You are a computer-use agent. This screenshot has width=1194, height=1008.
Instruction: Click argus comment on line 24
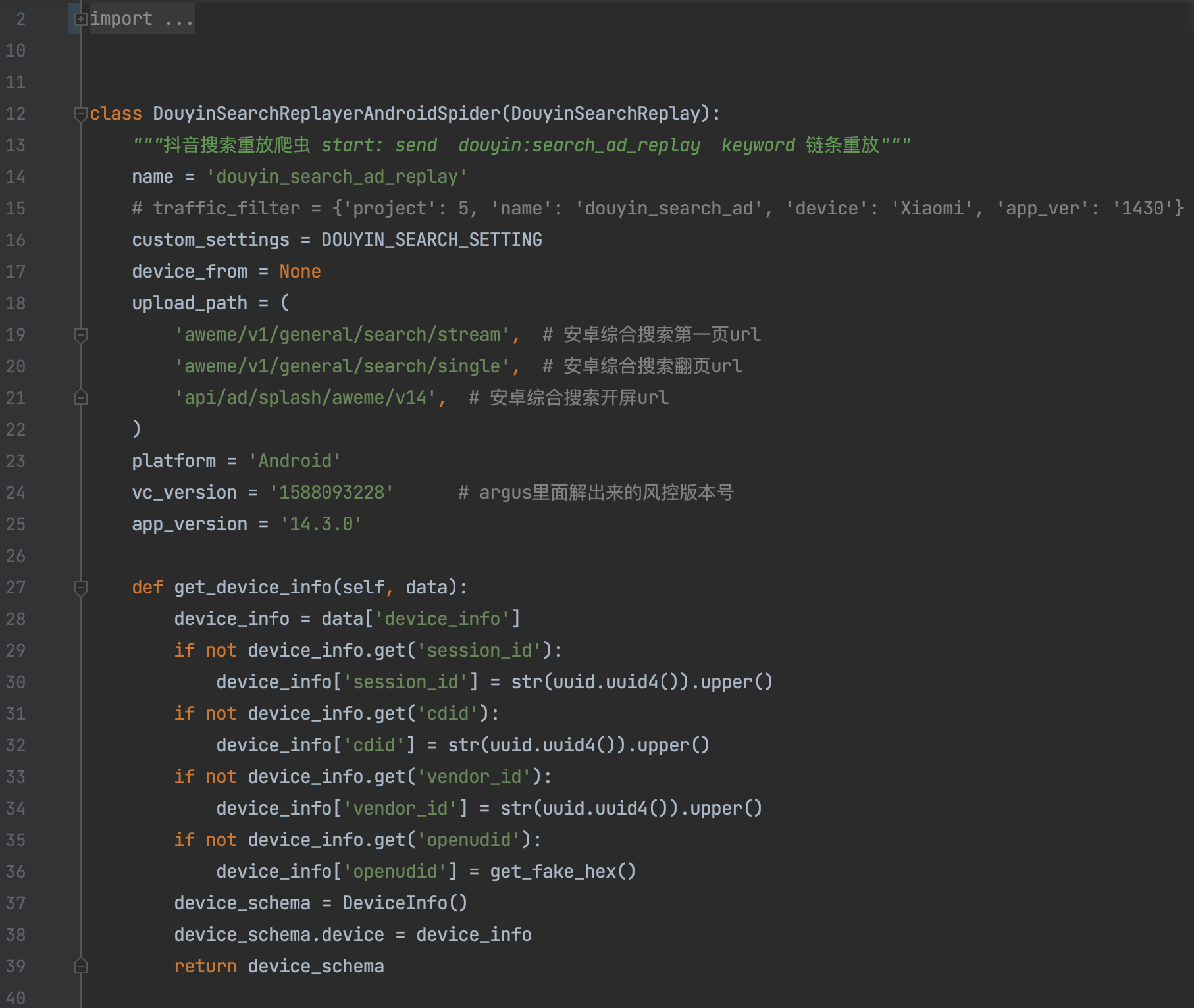(x=596, y=493)
